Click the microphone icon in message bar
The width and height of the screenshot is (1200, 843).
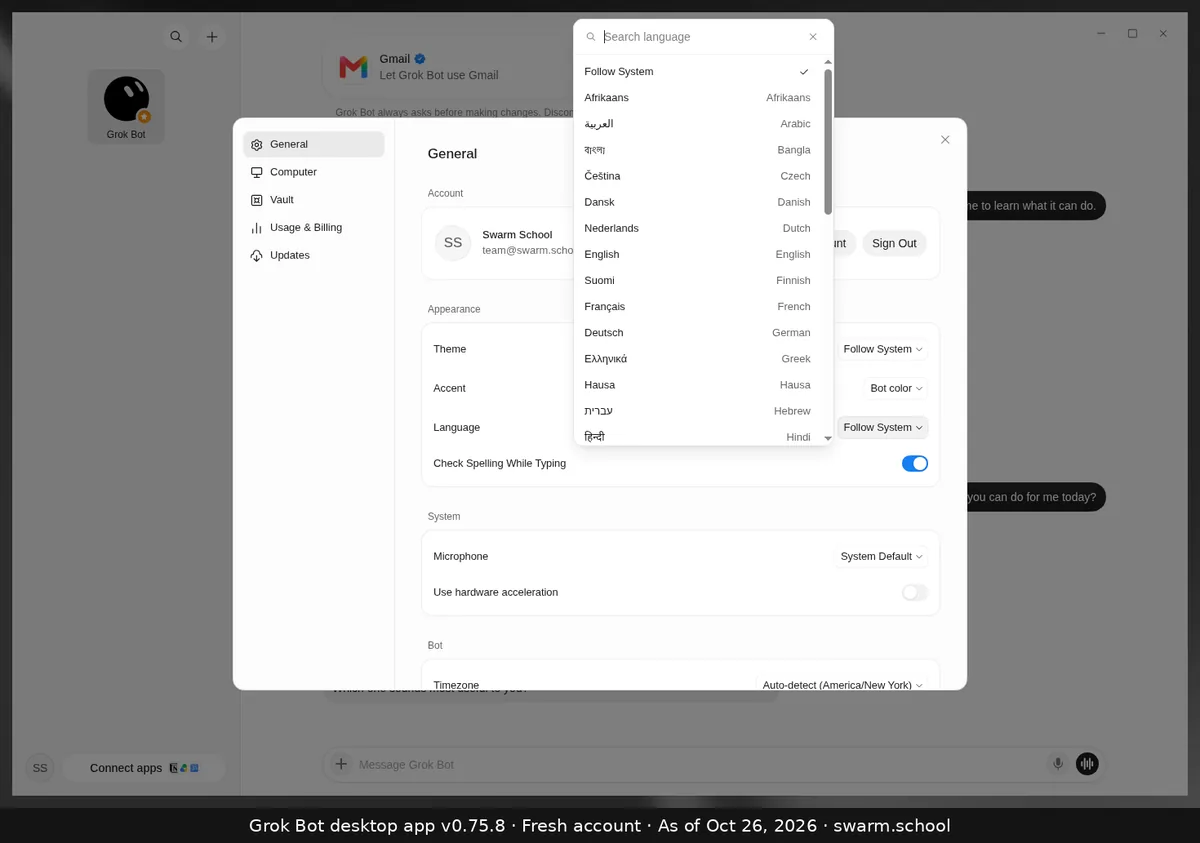[1058, 764]
